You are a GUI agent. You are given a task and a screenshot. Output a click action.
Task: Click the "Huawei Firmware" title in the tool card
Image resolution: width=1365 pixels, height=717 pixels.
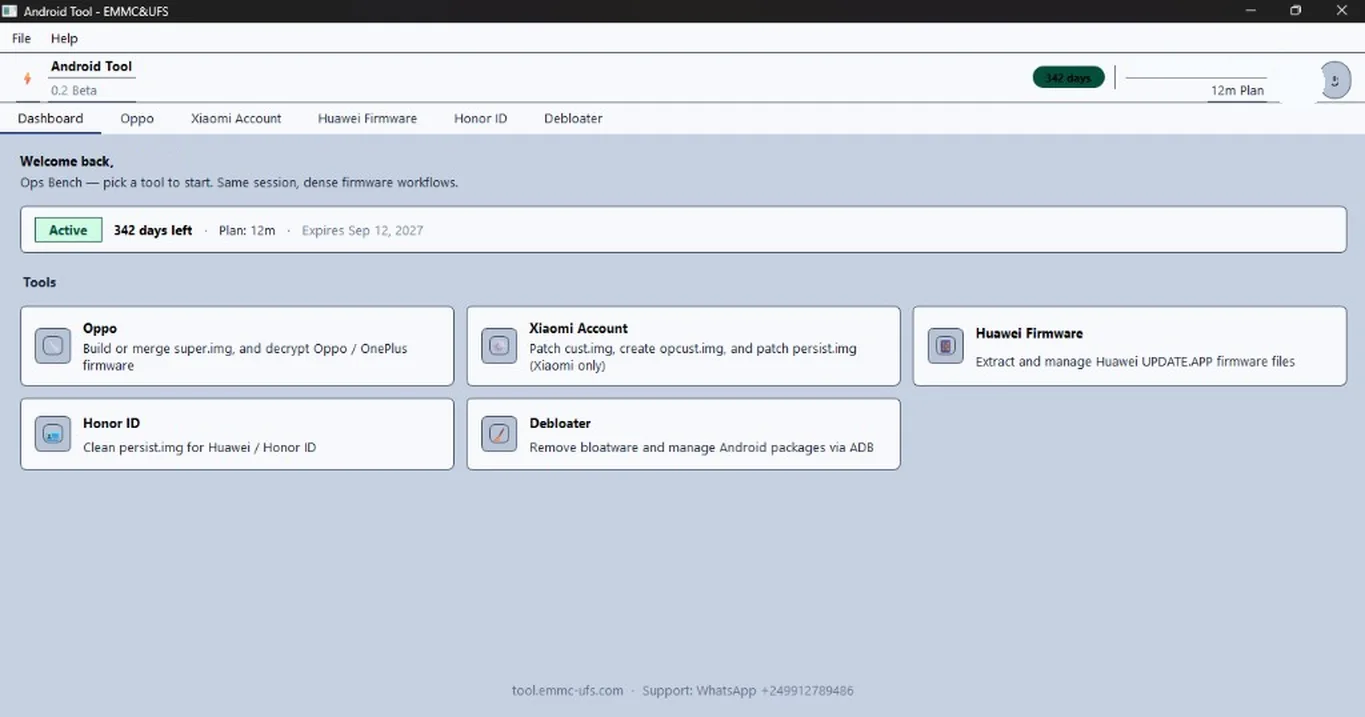point(1029,333)
